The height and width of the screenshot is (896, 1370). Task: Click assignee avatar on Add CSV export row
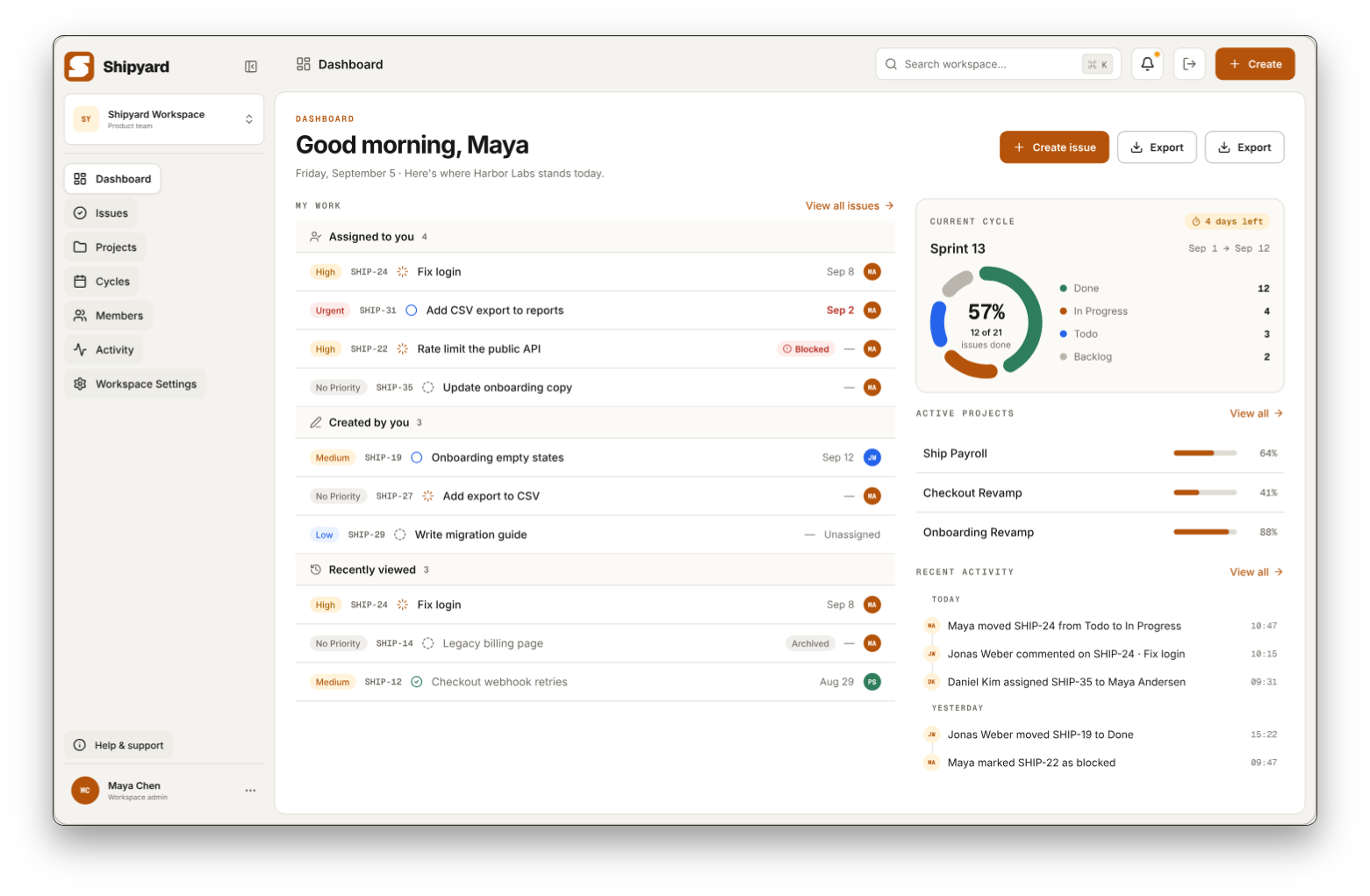871,311
